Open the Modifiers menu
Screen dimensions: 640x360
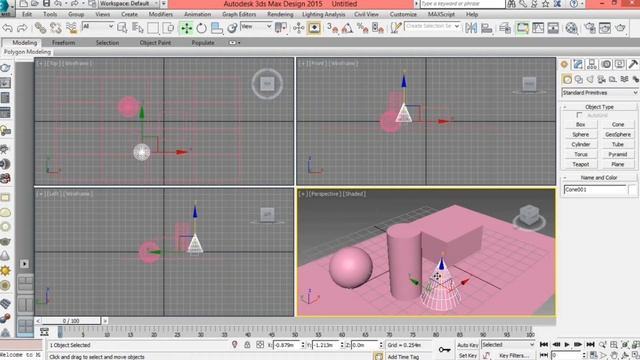(x=160, y=14)
